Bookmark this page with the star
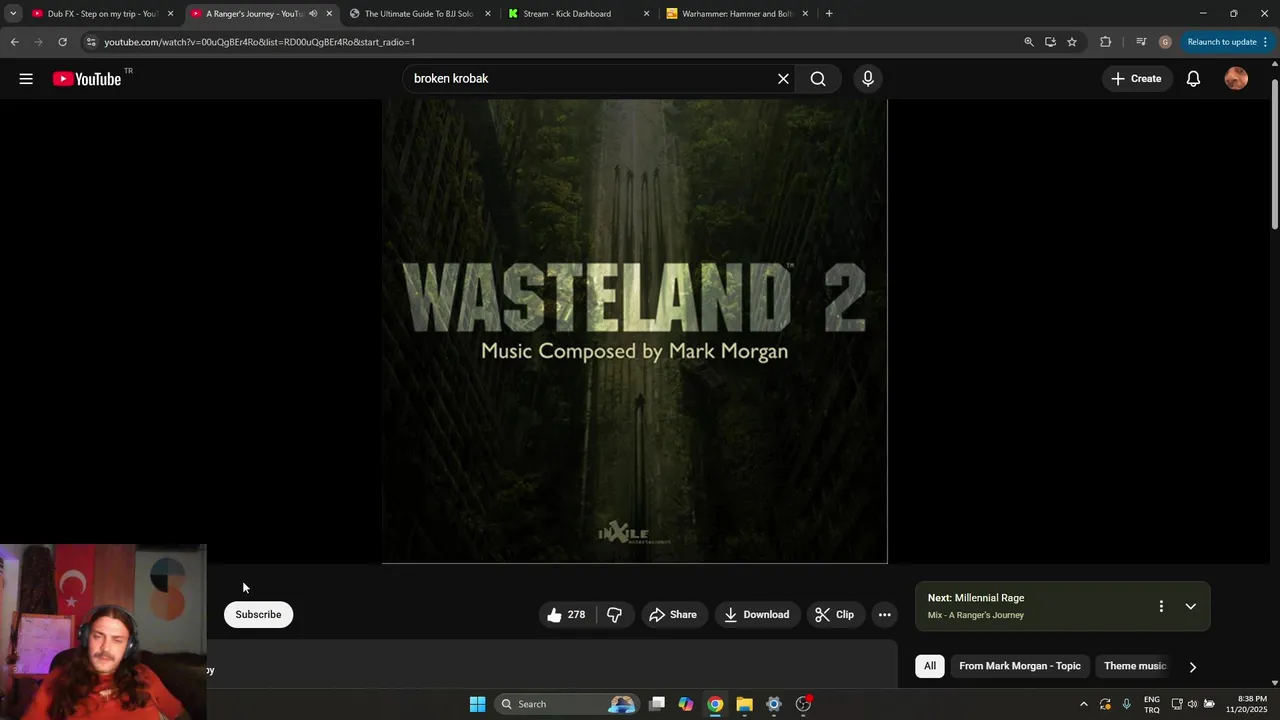Viewport: 1280px width, 720px height. click(x=1072, y=42)
